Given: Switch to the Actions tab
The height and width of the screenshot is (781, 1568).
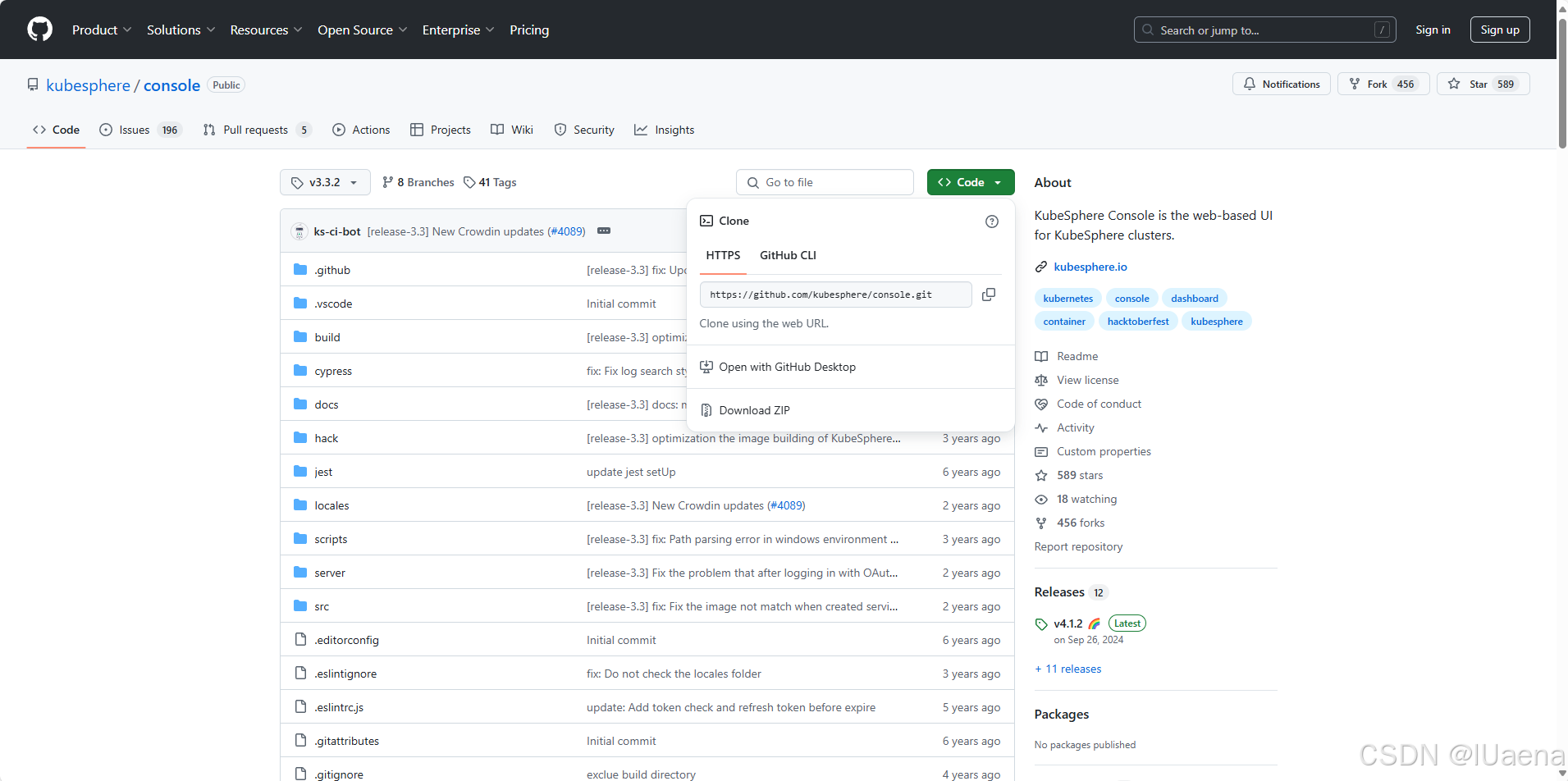Looking at the screenshot, I should pos(361,130).
